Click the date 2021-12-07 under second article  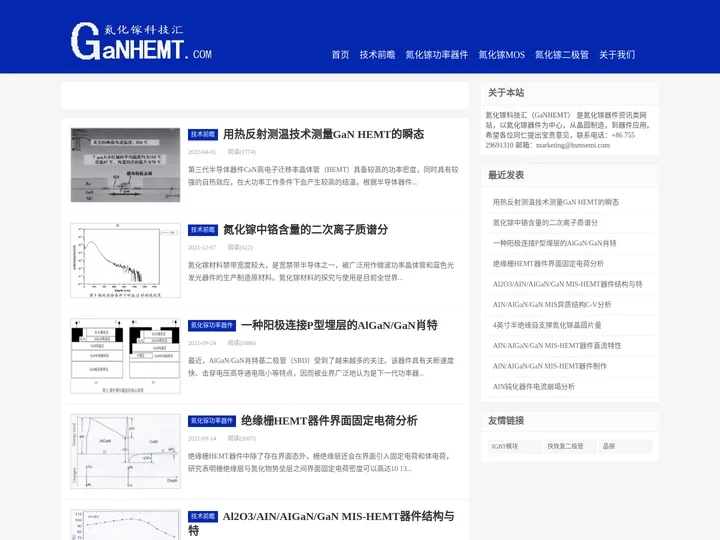tap(202, 248)
